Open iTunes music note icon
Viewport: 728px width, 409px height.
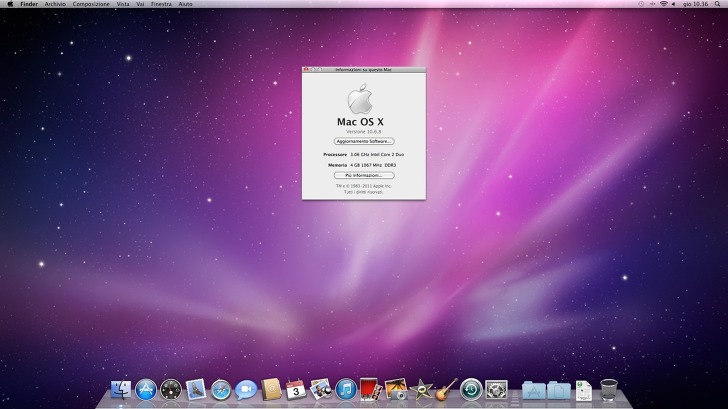point(346,390)
